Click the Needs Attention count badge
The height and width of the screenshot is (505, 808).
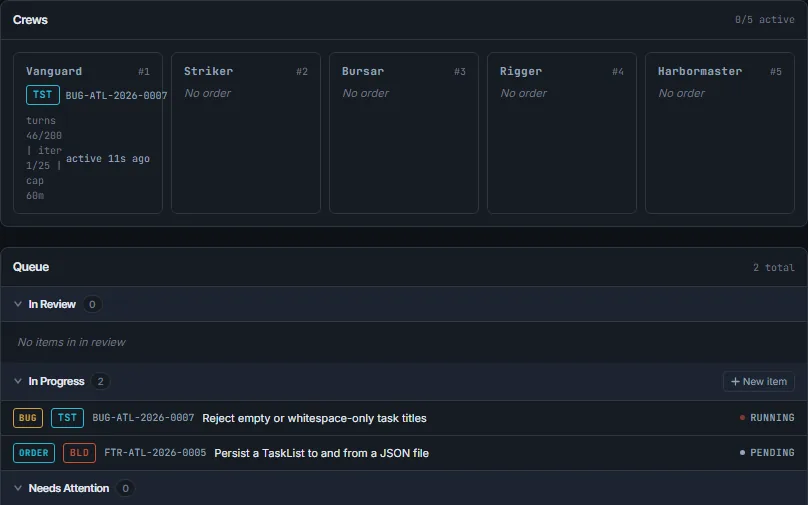(125, 489)
